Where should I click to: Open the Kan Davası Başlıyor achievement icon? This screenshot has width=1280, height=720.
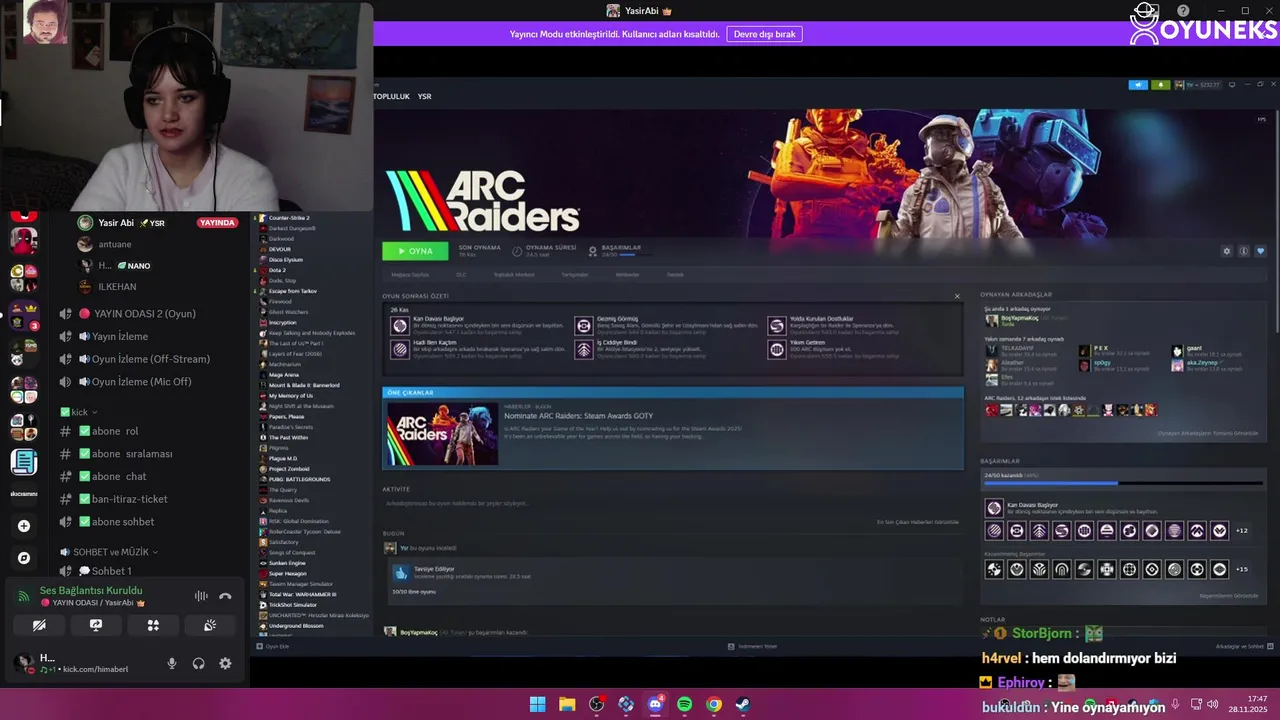tap(993, 507)
